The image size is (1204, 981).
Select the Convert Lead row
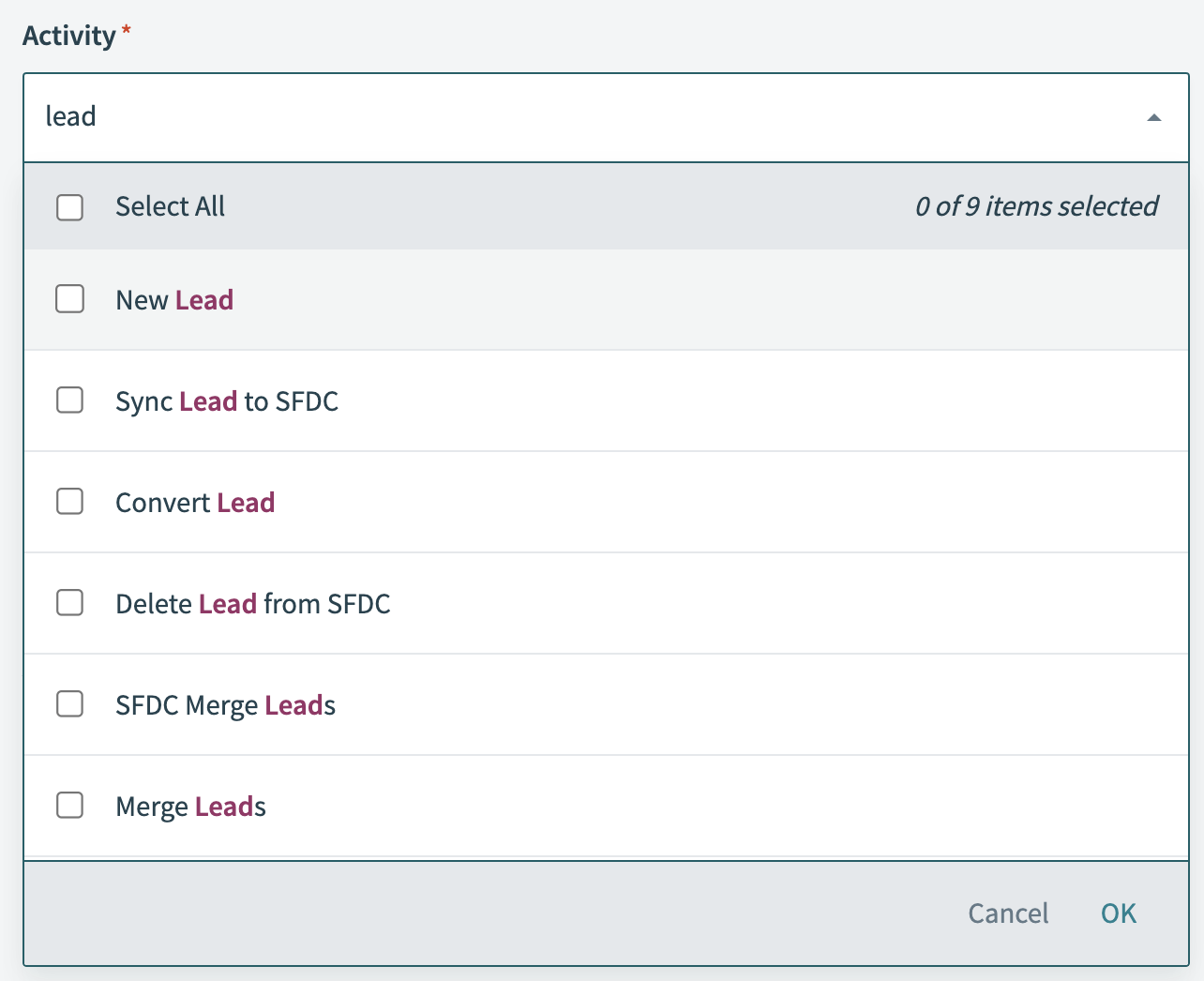pyautogui.click(x=195, y=502)
